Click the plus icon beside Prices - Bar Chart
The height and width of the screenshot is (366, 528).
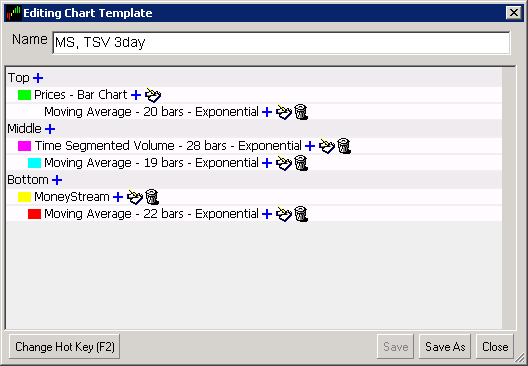tap(136, 95)
